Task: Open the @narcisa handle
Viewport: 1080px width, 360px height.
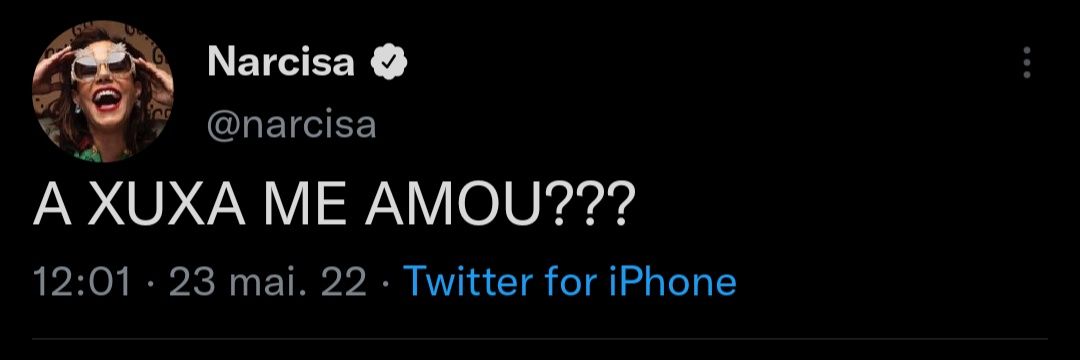Action: tap(291, 125)
